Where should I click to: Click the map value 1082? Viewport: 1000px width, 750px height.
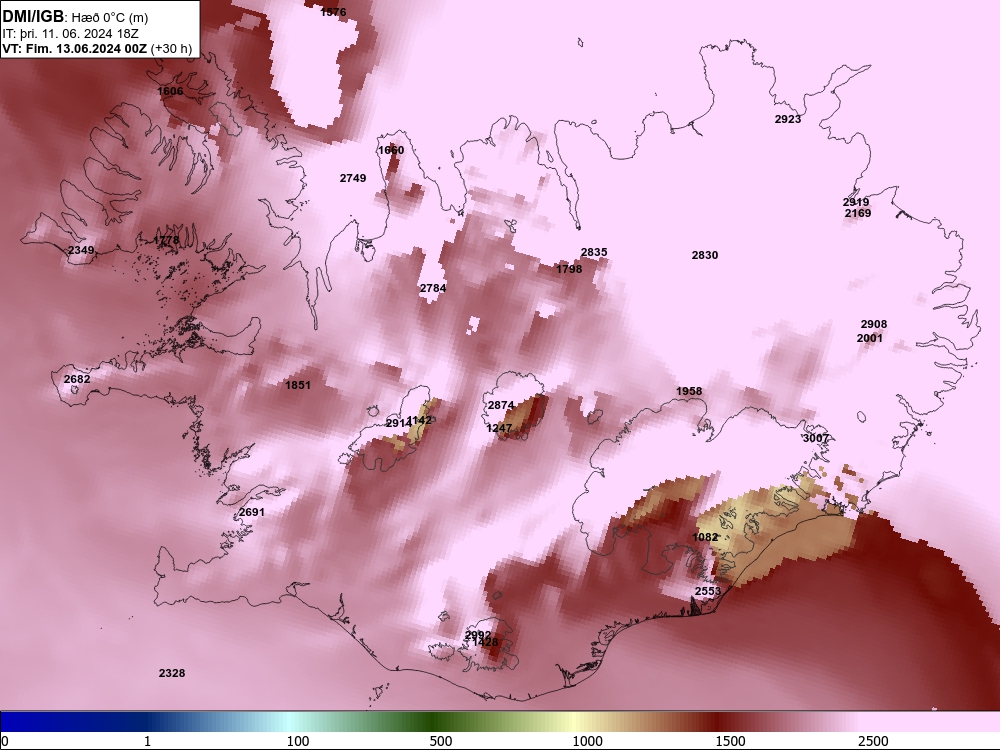tap(705, 537)
